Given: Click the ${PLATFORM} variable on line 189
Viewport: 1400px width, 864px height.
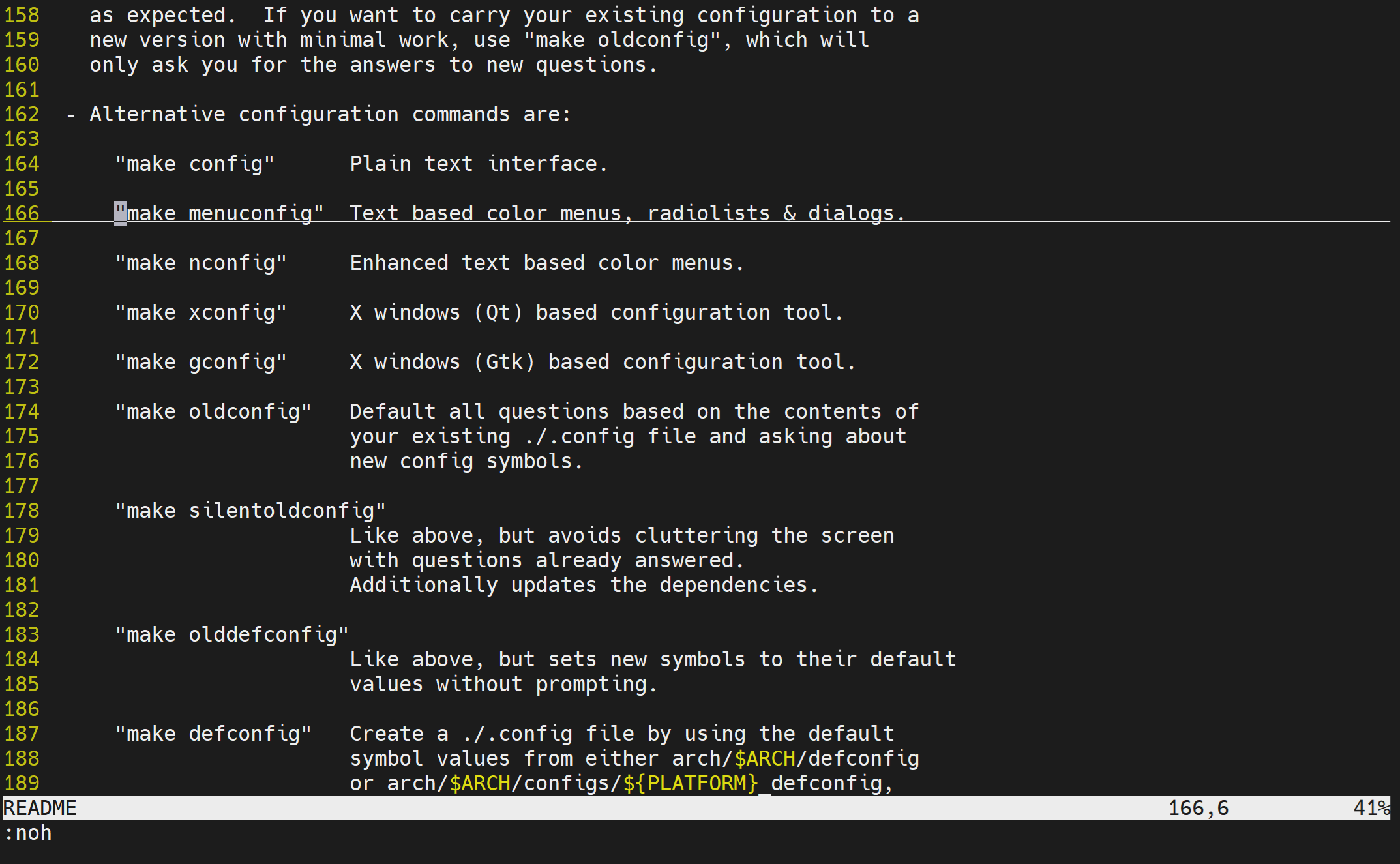Looking at the screenshot, I should (x=691, y=783).
